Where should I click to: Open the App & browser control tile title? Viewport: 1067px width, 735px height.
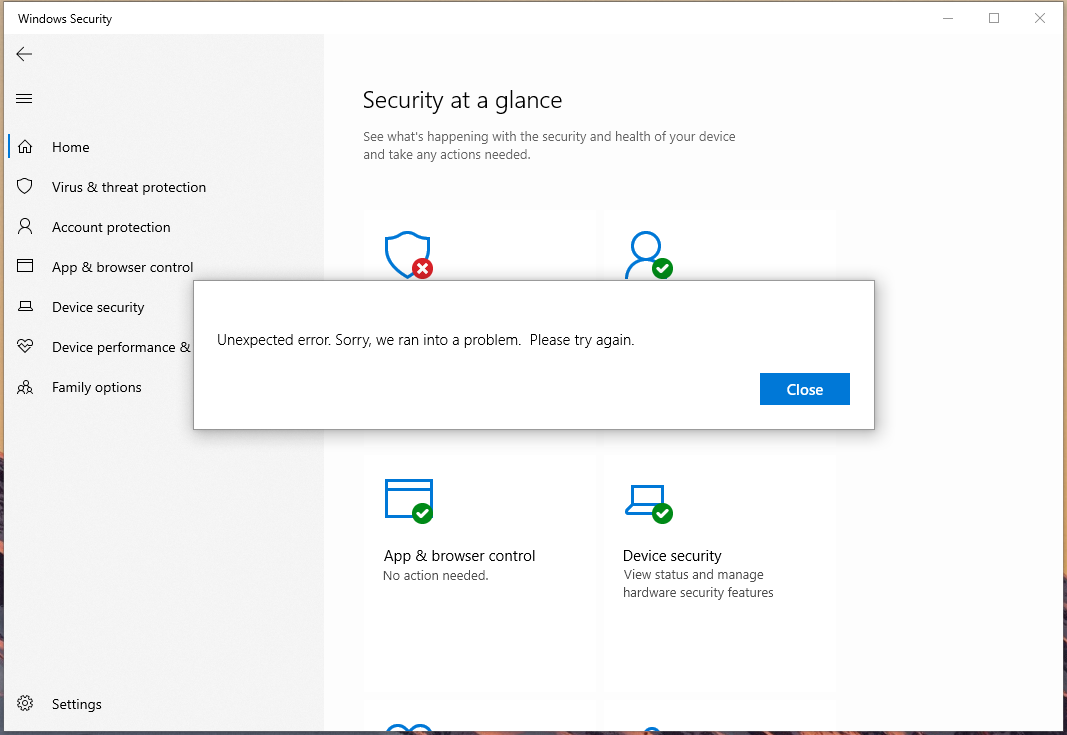point(459,556)
